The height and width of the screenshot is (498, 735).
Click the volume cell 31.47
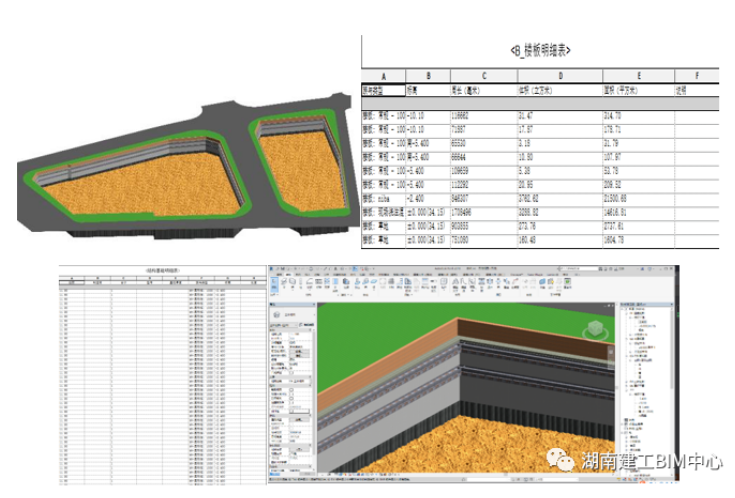click(560, 116)
